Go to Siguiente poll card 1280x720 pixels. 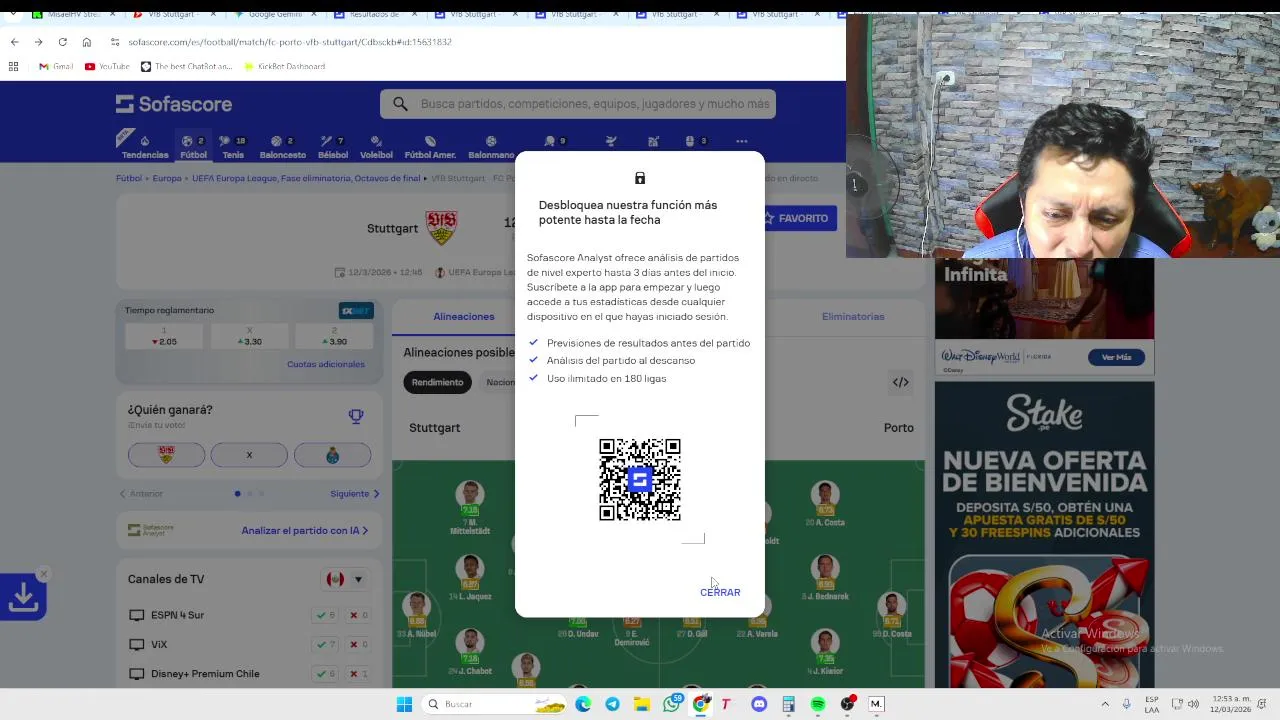(355, 494)
